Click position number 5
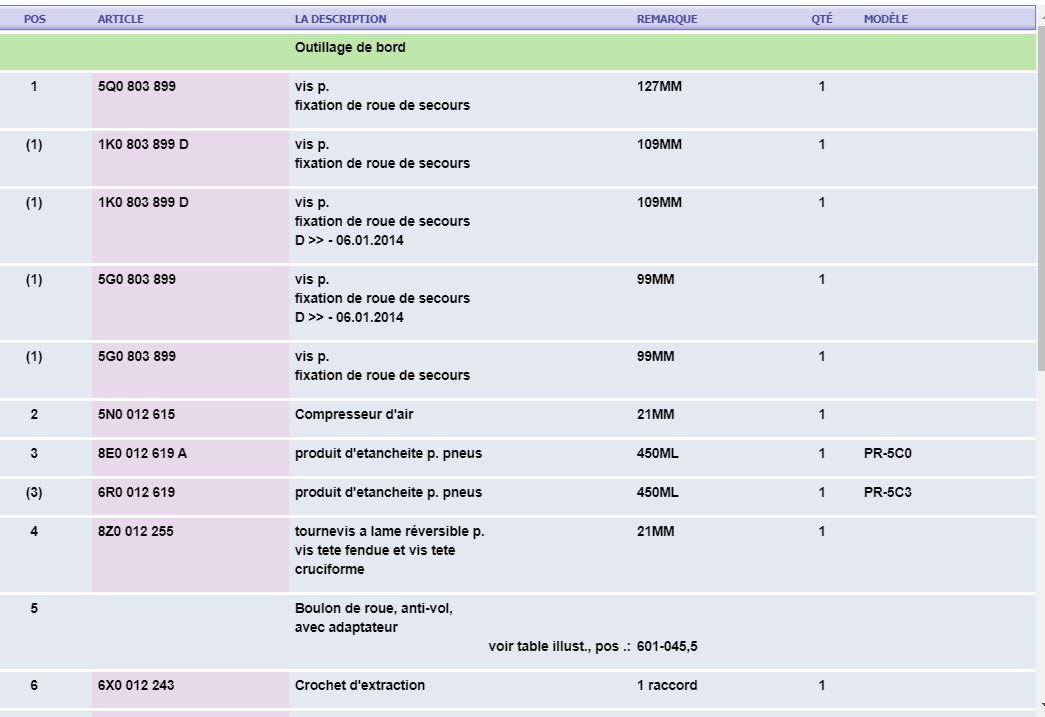 click(34, 608)
